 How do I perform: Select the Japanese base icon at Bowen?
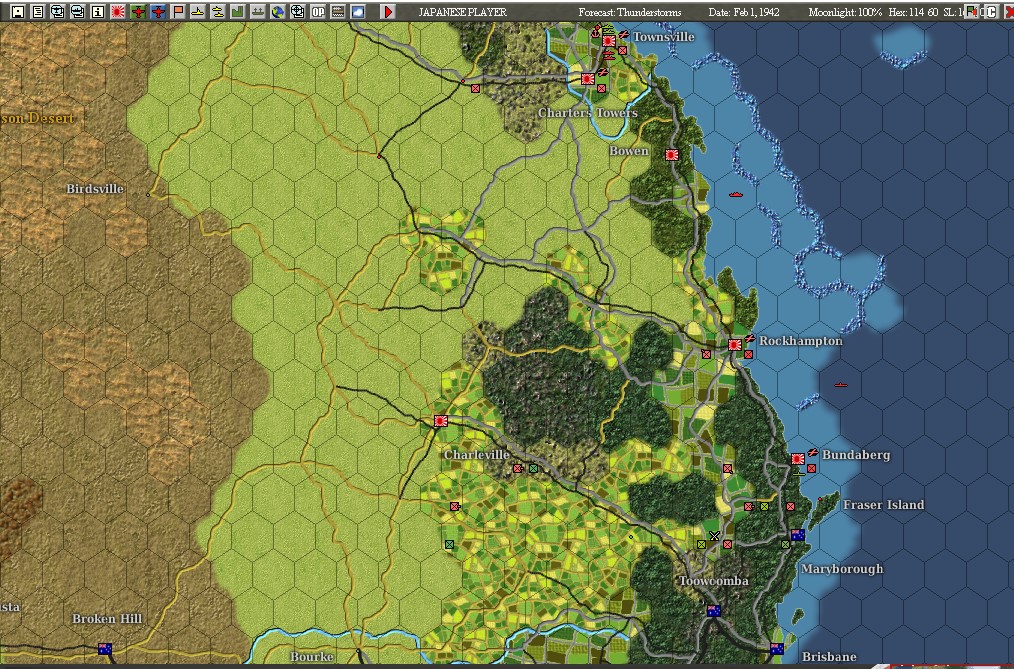click(x=672, y=154)
